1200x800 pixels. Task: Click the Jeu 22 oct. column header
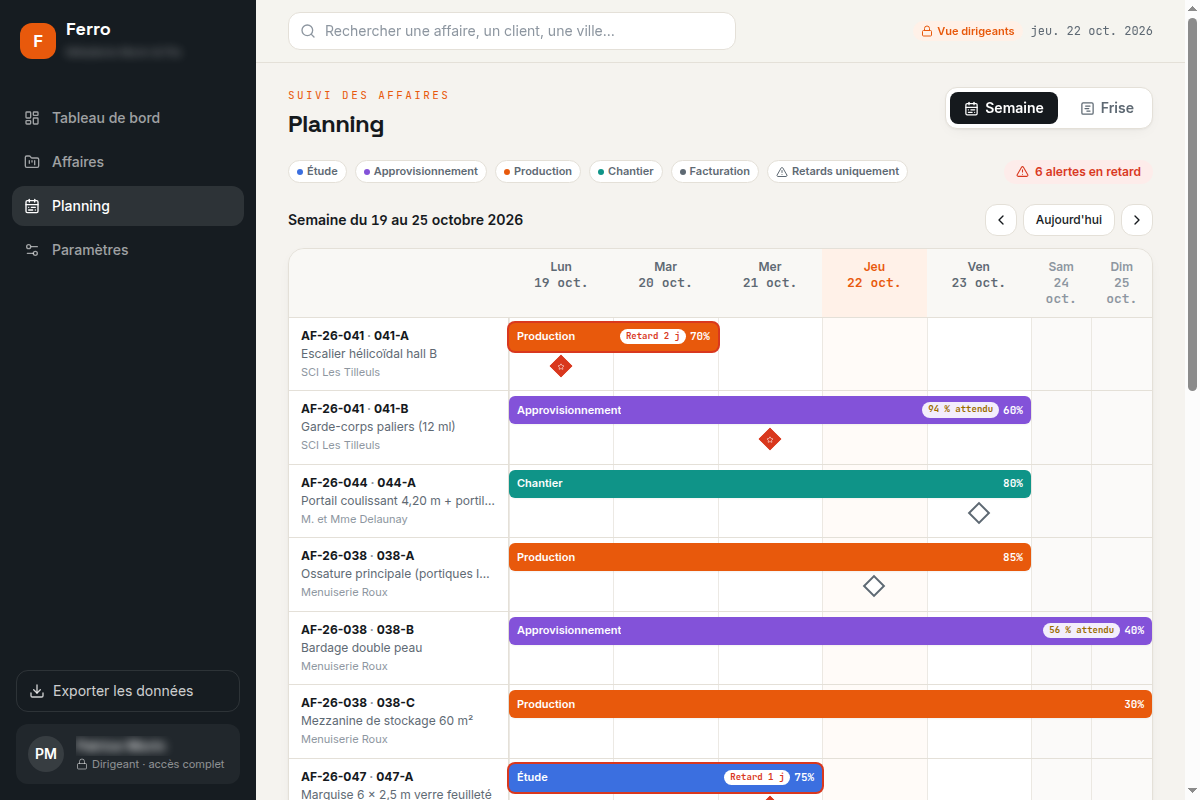tap(875, 283)
